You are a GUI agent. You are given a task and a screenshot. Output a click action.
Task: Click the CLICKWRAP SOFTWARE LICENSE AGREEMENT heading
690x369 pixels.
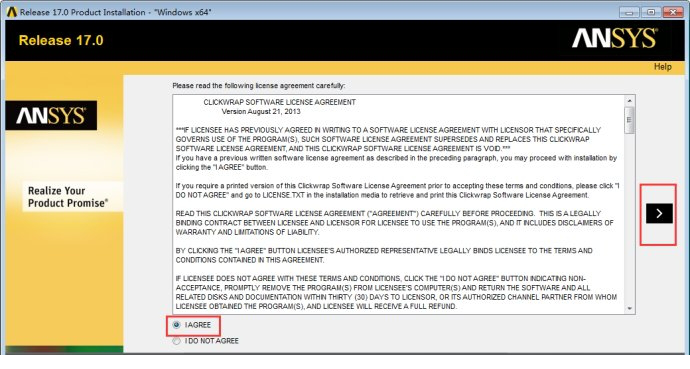[279, 102]
